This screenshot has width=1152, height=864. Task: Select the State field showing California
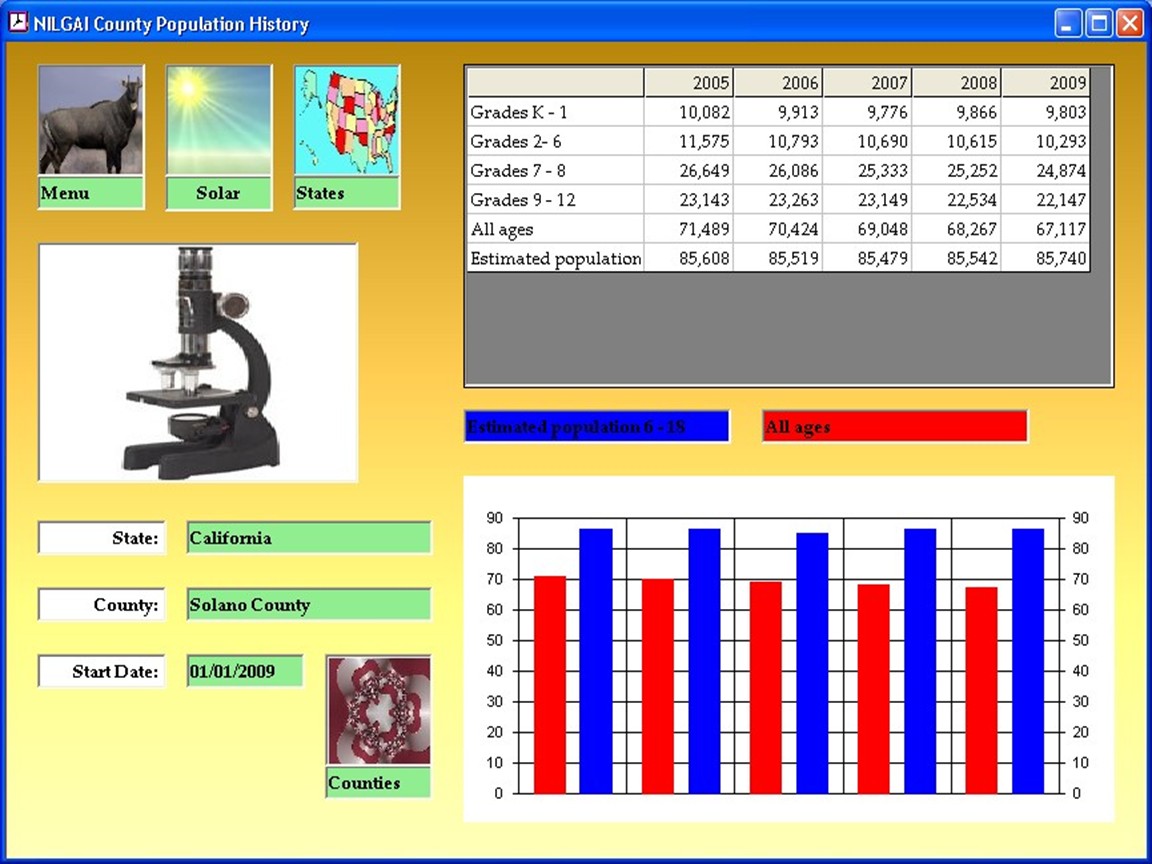pos(309,538)
